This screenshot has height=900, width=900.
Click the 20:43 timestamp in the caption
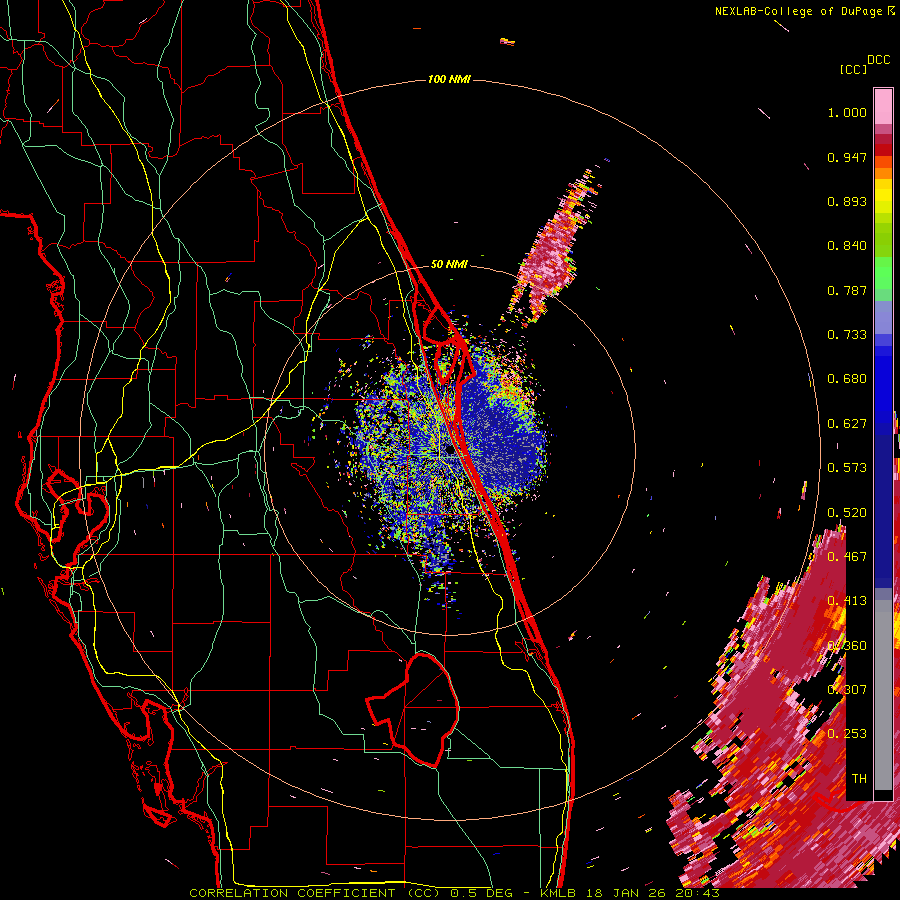(697, 893)
